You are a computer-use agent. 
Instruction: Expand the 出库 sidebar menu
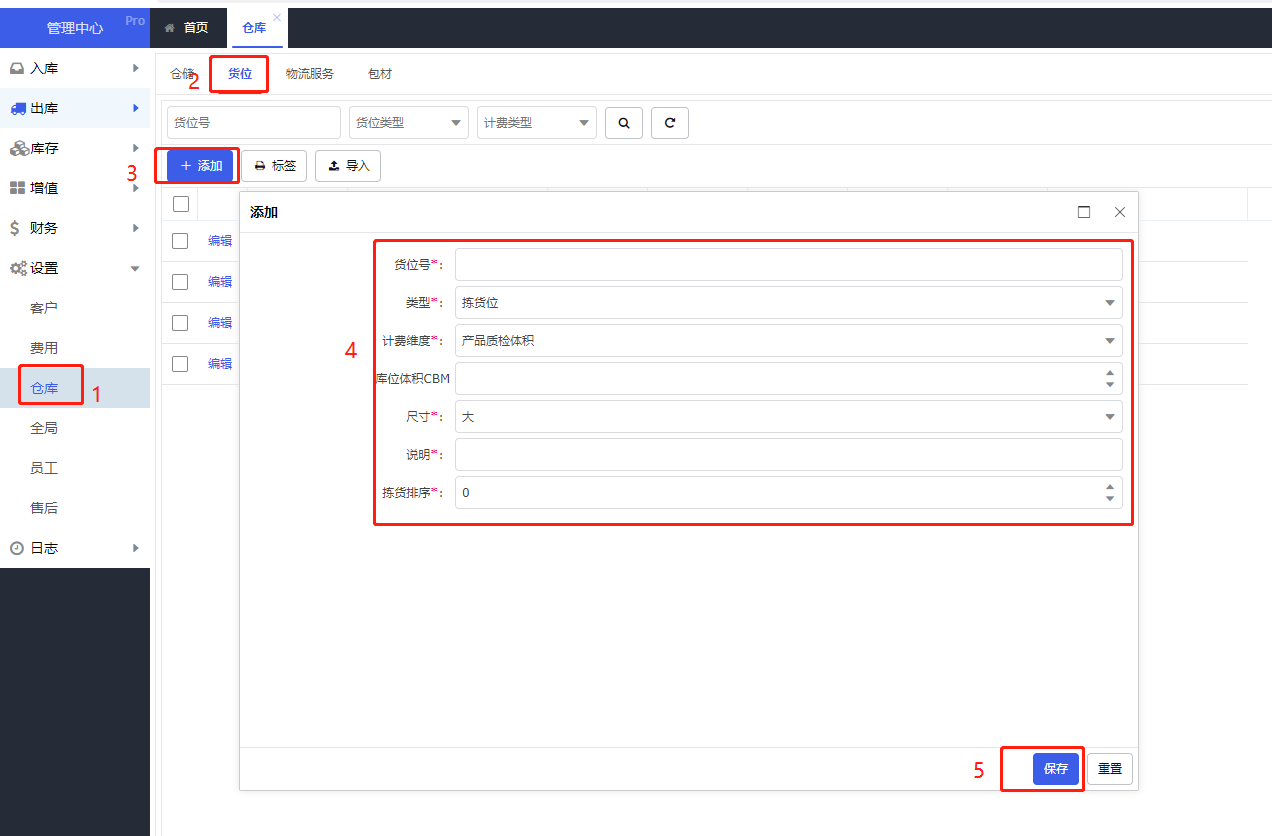pos(135,108)
